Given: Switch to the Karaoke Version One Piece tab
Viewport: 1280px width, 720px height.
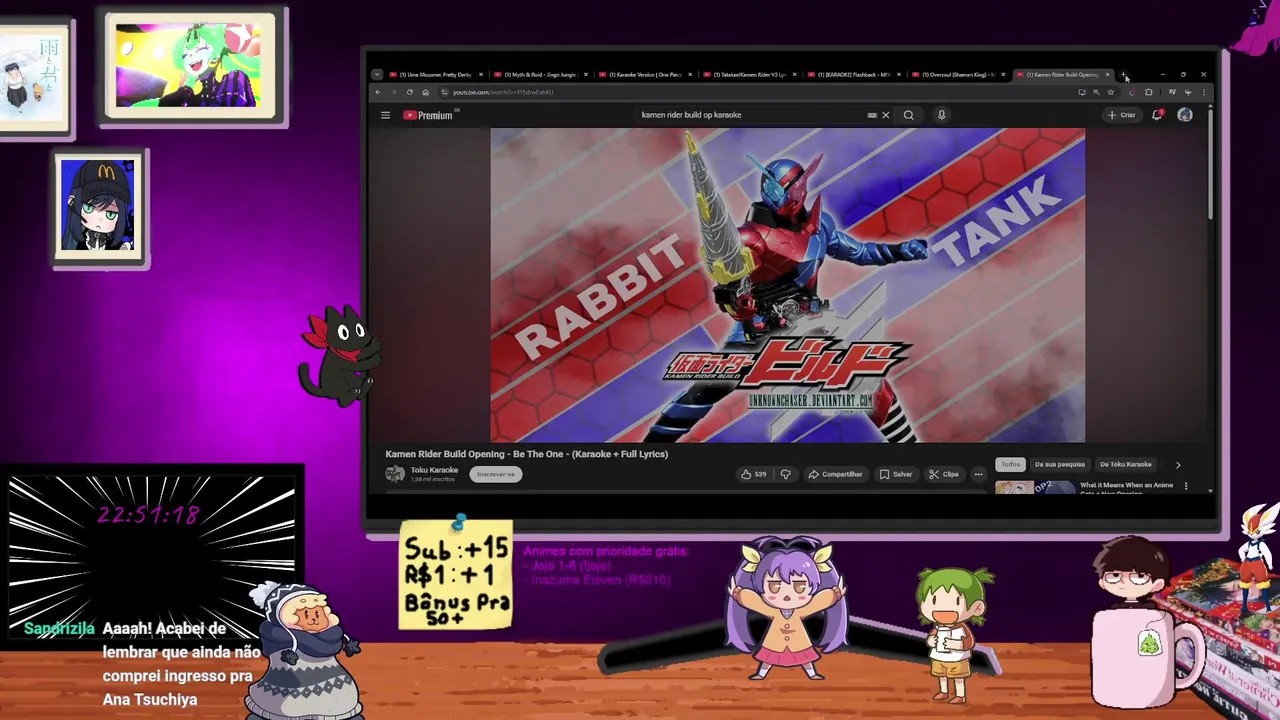Looking at the screenshot, I should [646, 75].
